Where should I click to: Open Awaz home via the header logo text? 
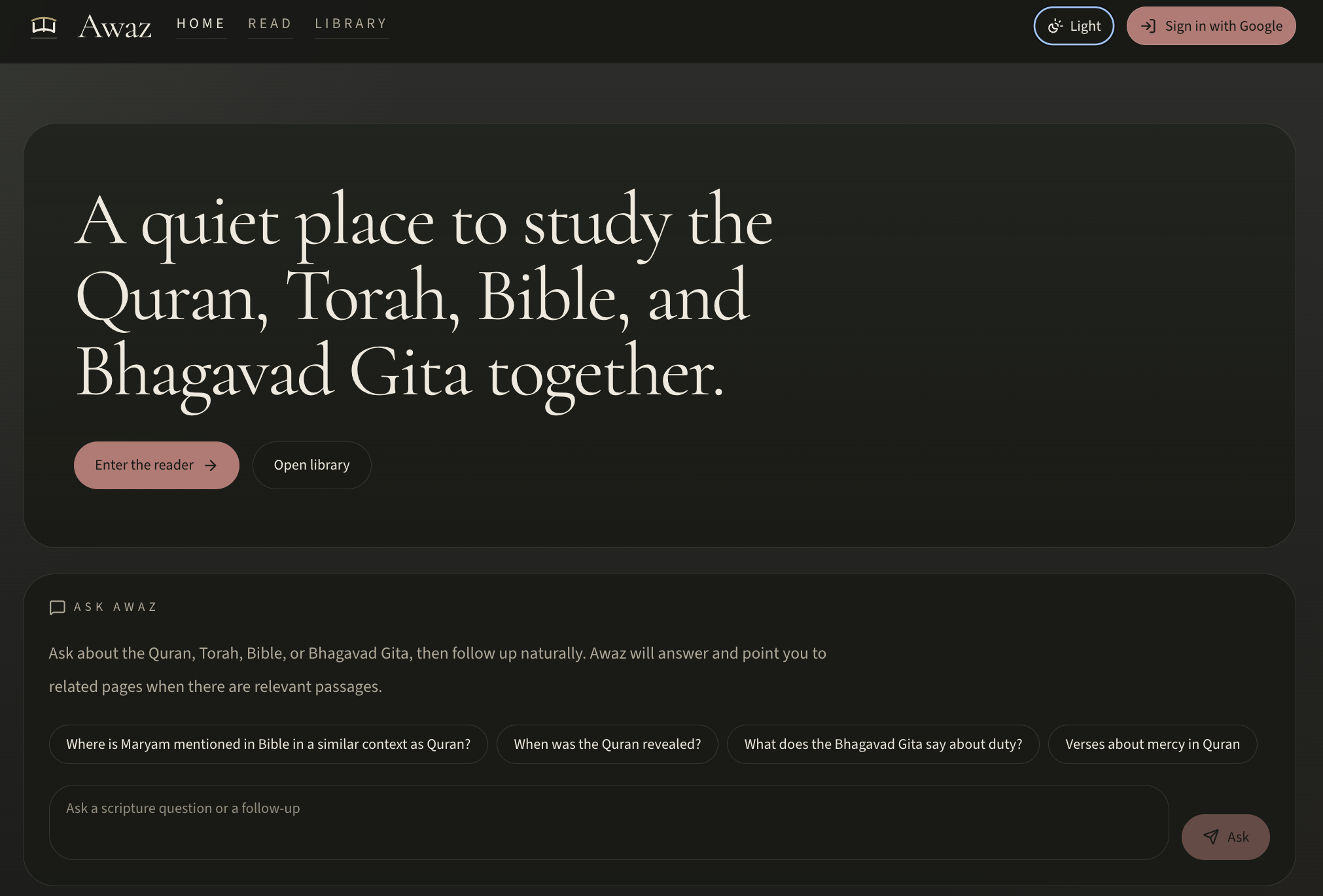coord(115,26)
